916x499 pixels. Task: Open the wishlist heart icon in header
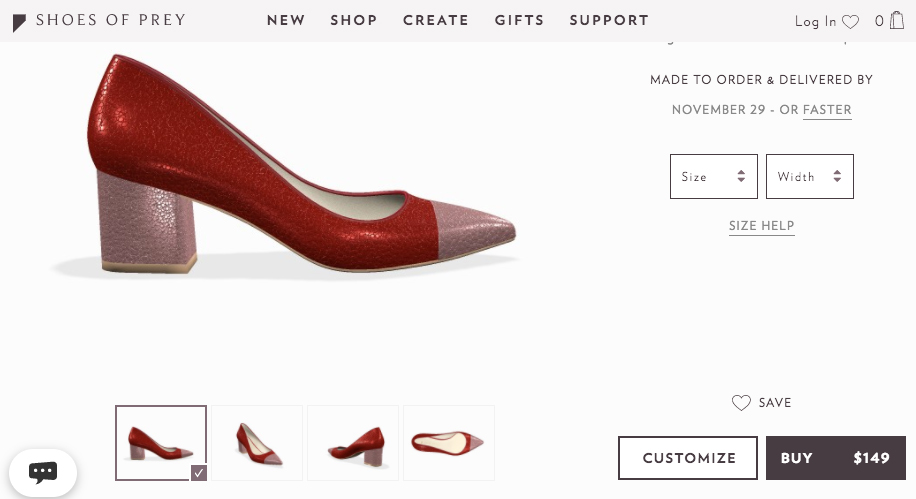(x=850, y=21)
